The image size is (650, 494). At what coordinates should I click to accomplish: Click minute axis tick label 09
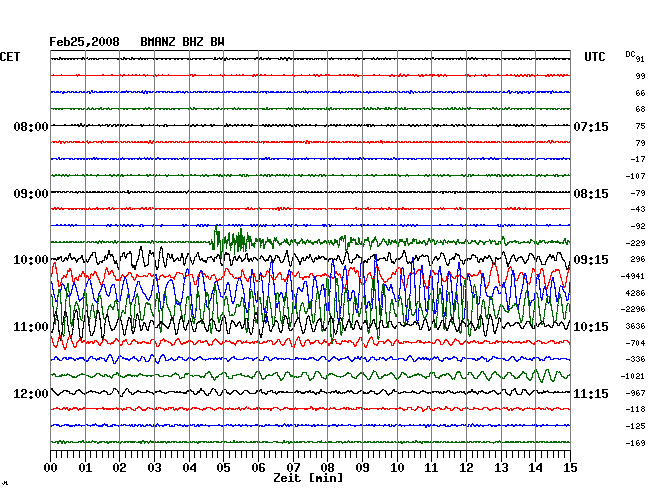[x=362, y=467]
